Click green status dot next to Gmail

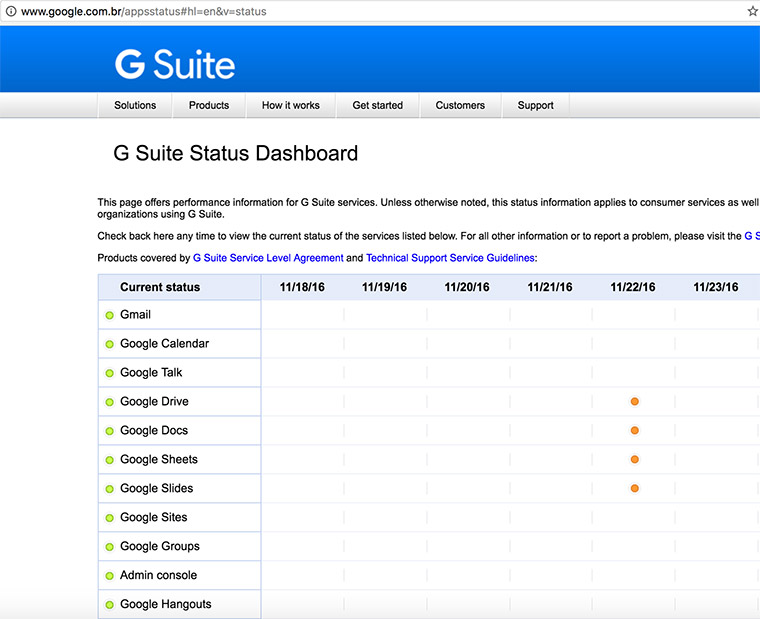click(110, 315)
